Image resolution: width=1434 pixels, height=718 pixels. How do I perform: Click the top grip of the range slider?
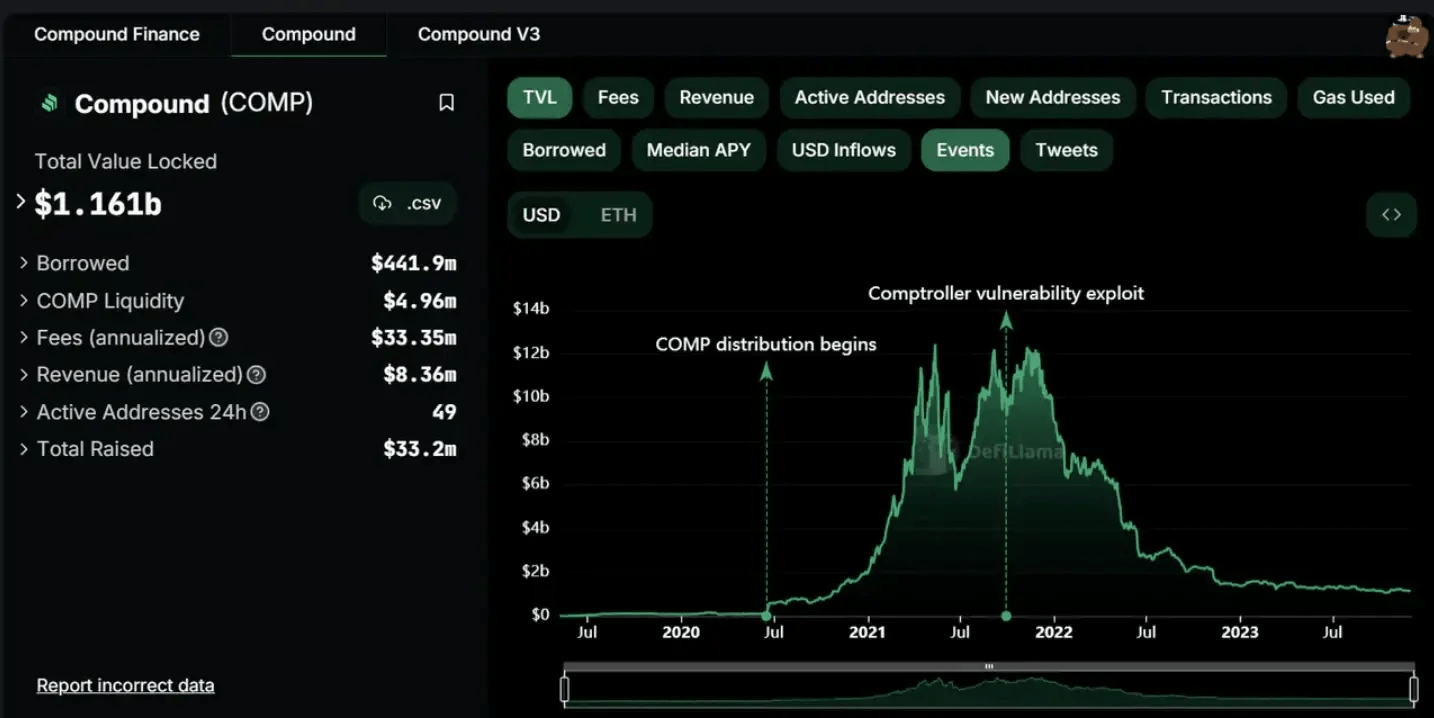point(989,666)
